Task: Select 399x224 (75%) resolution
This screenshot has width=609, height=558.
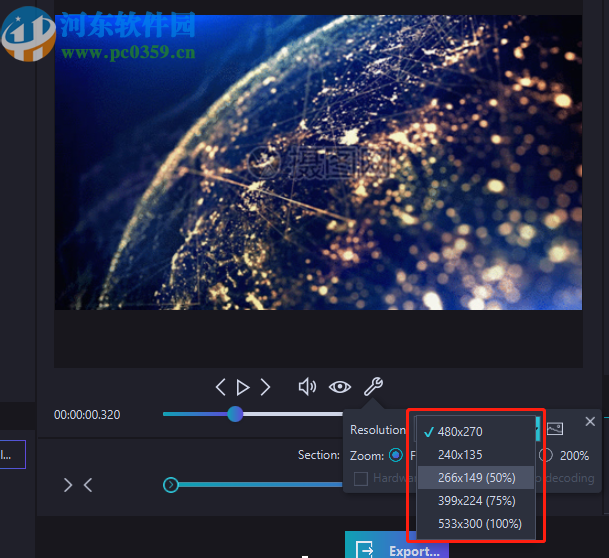Action: pos(476,501)
